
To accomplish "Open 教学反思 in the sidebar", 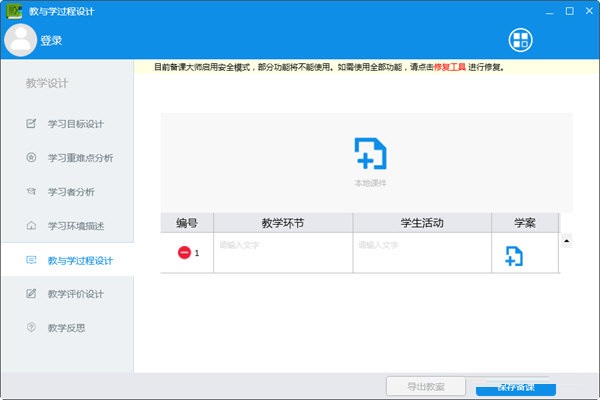I will [67, 328].
